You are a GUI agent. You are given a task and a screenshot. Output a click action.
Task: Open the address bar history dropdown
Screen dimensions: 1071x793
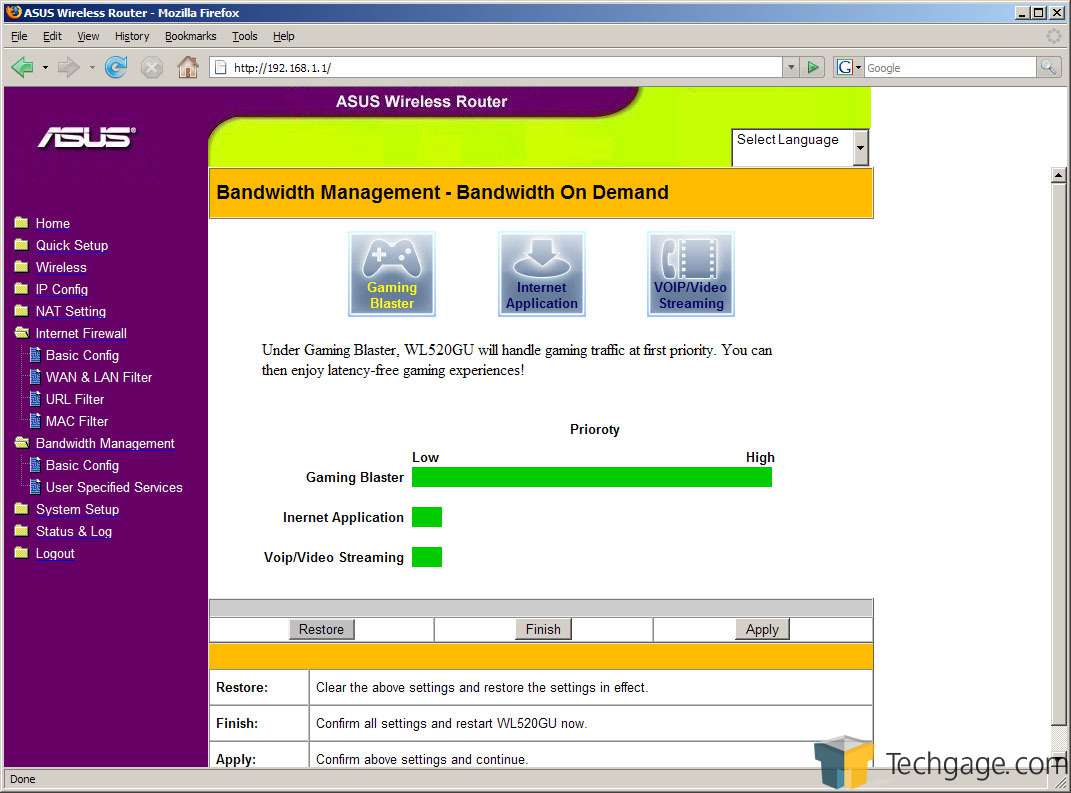(x=791, y=67)
